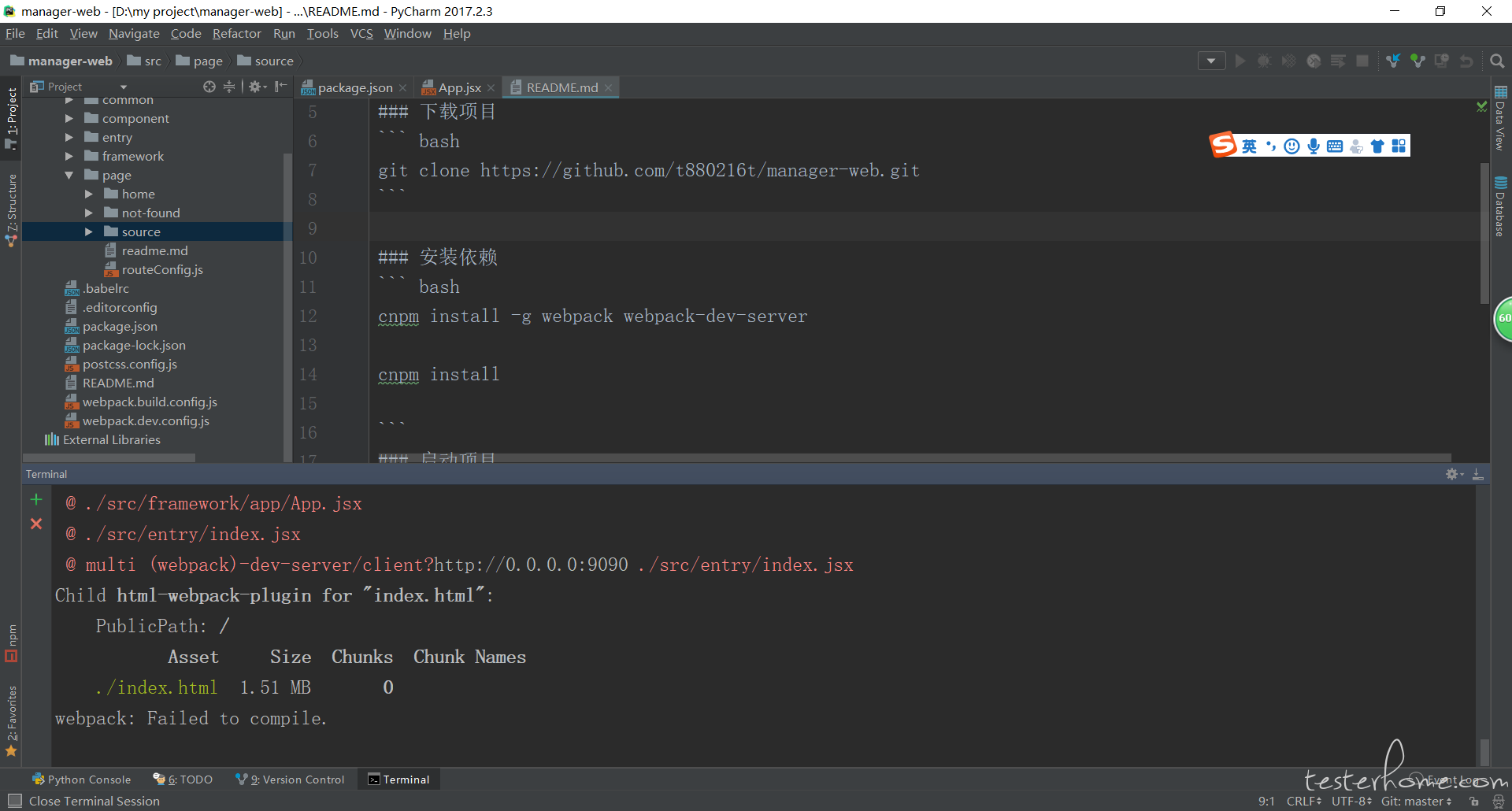Hide the Project tool window
This screenshot has height=811, width=1512.
click(x=280, y=87)
